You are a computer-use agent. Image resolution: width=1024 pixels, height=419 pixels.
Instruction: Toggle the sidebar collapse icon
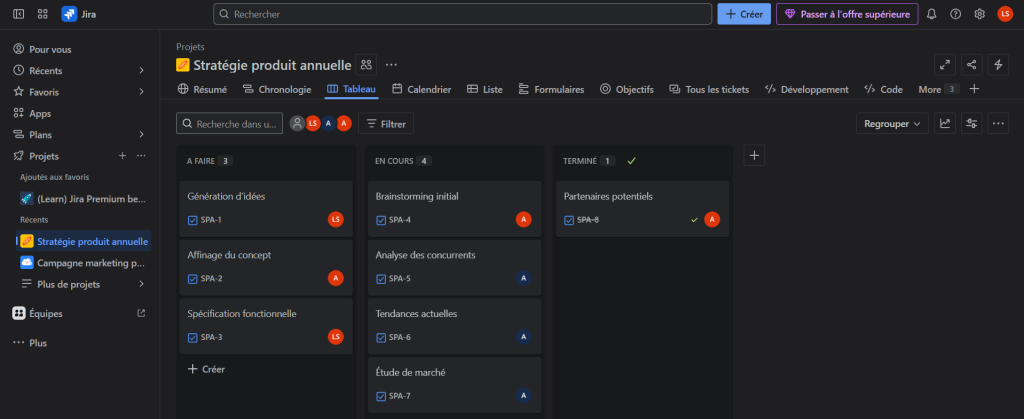[18, 14]
